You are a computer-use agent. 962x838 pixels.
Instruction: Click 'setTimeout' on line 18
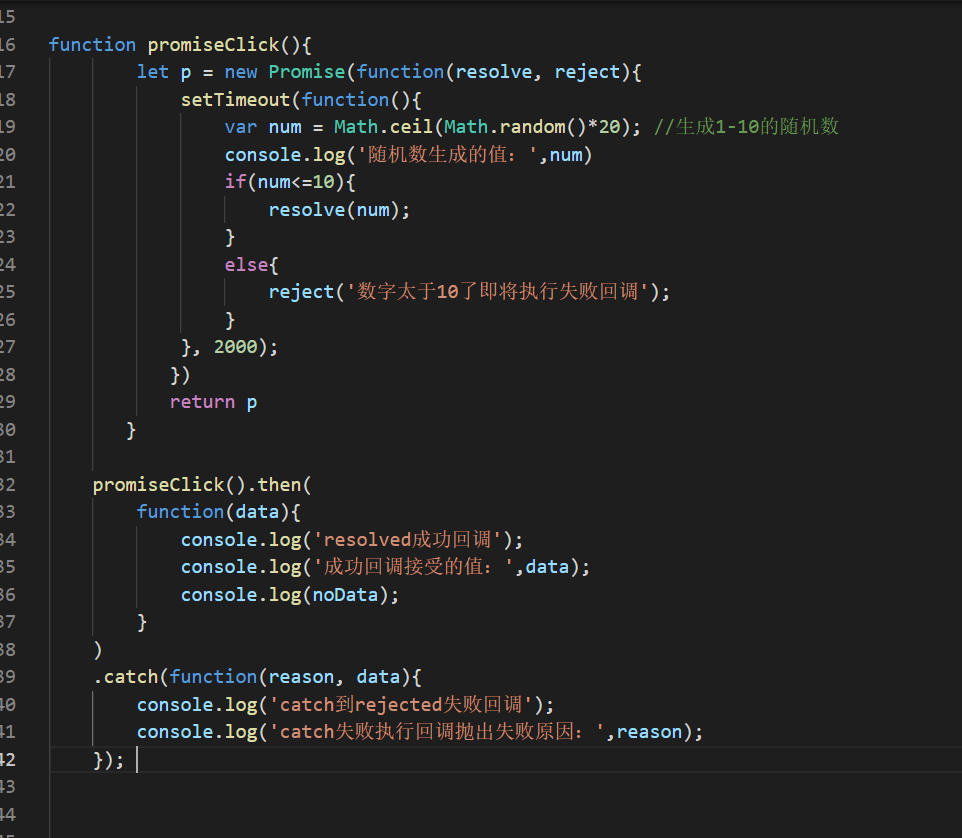[x=235, y=99]
